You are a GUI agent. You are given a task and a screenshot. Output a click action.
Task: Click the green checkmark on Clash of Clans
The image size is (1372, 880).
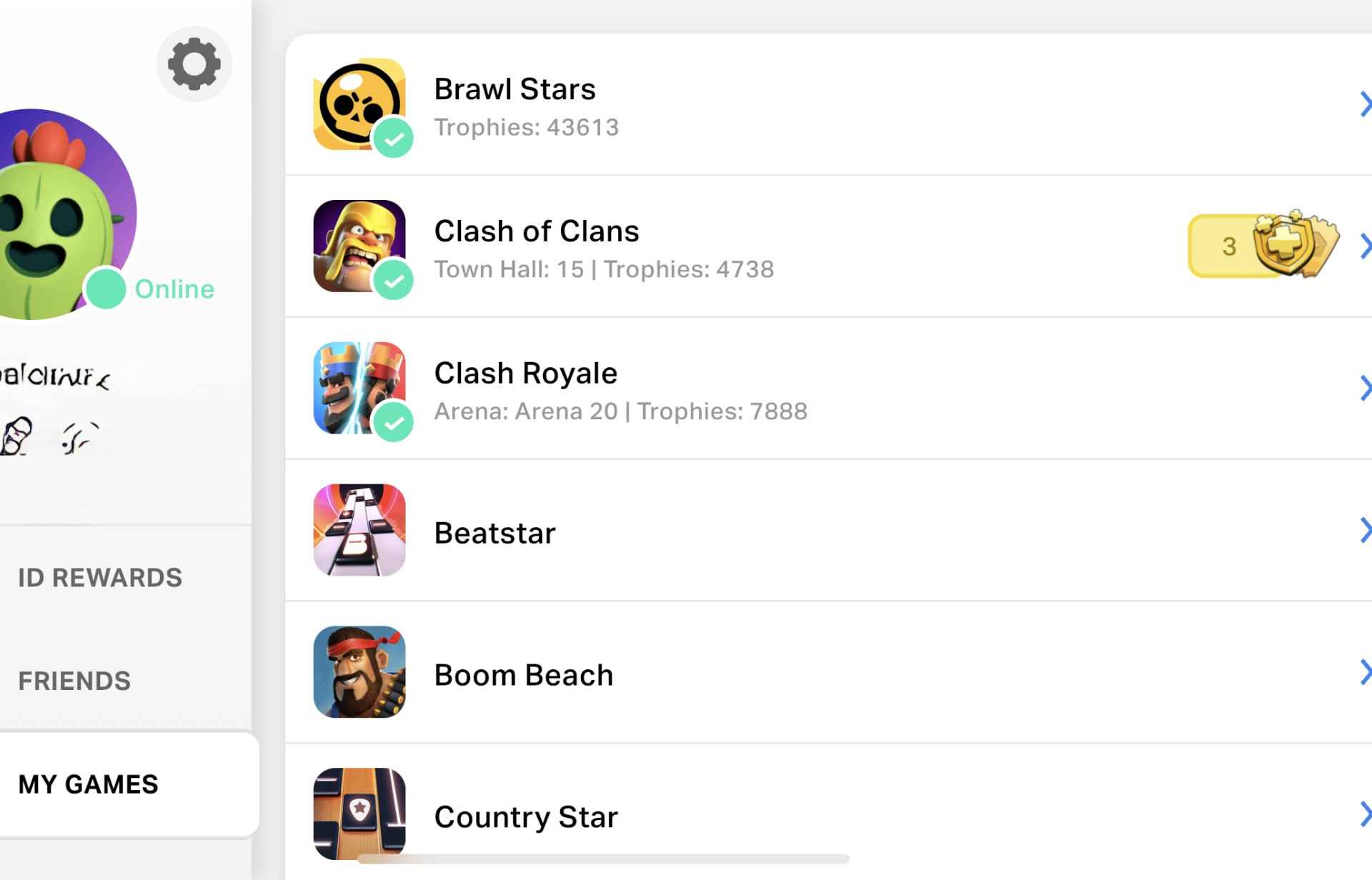[394, 280]
